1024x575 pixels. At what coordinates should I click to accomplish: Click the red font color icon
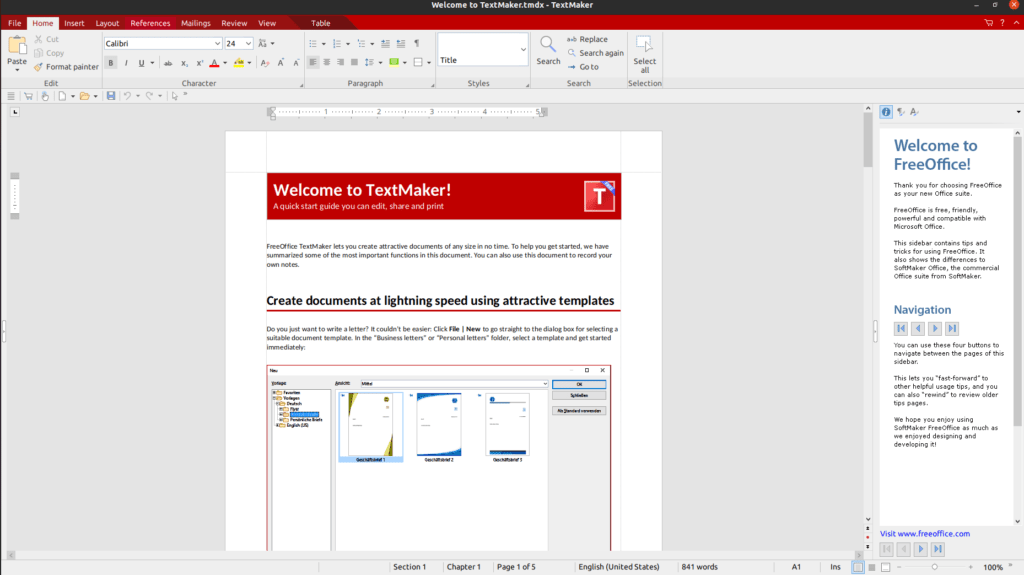tap(214, 63)
